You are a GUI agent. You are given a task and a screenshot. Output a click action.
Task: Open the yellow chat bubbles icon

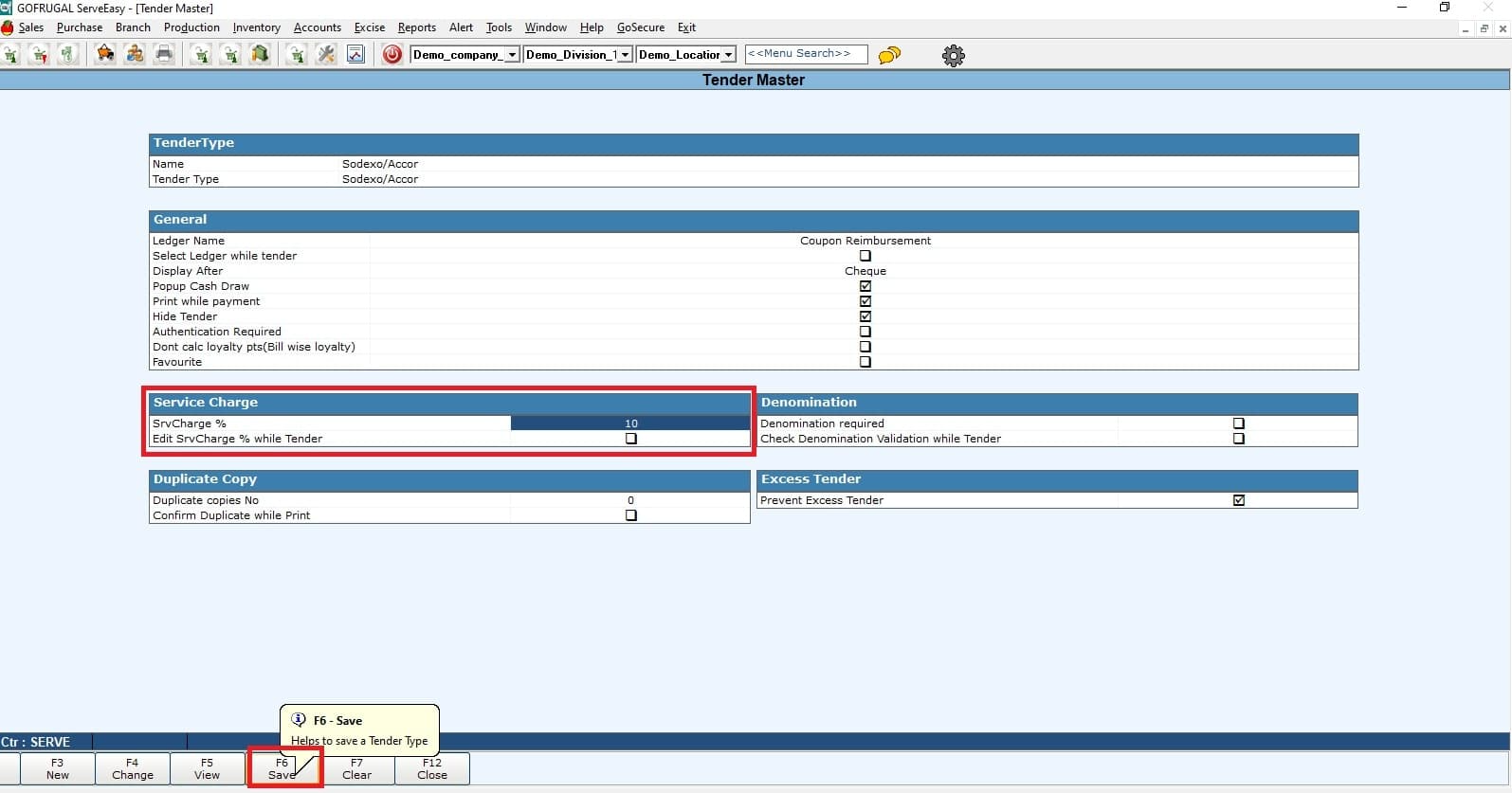(x=889, y=55)
